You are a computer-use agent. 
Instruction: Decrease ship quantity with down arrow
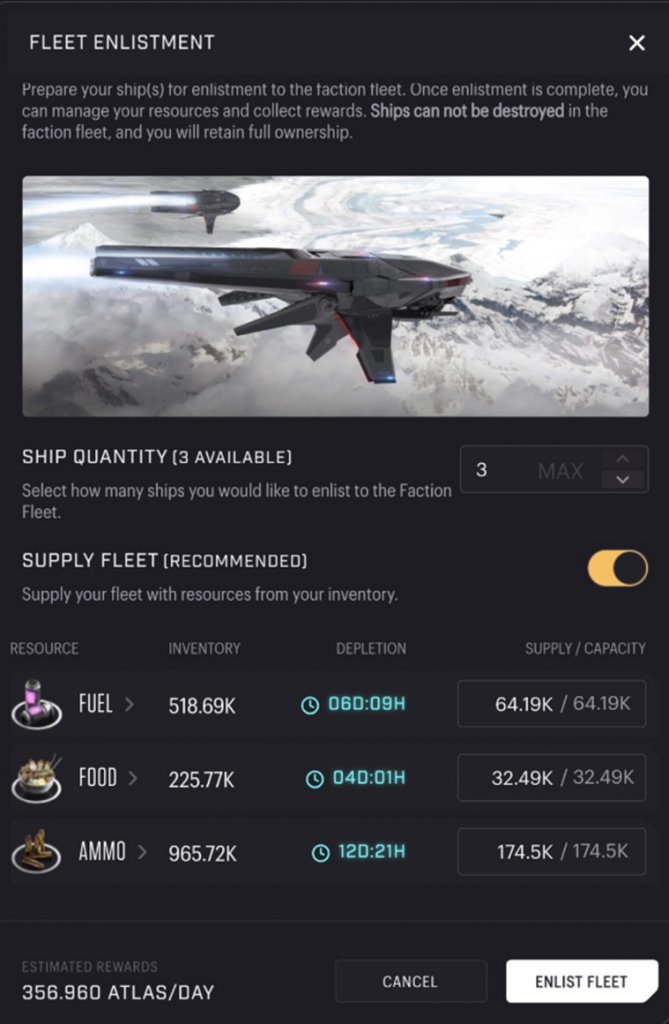623,480
